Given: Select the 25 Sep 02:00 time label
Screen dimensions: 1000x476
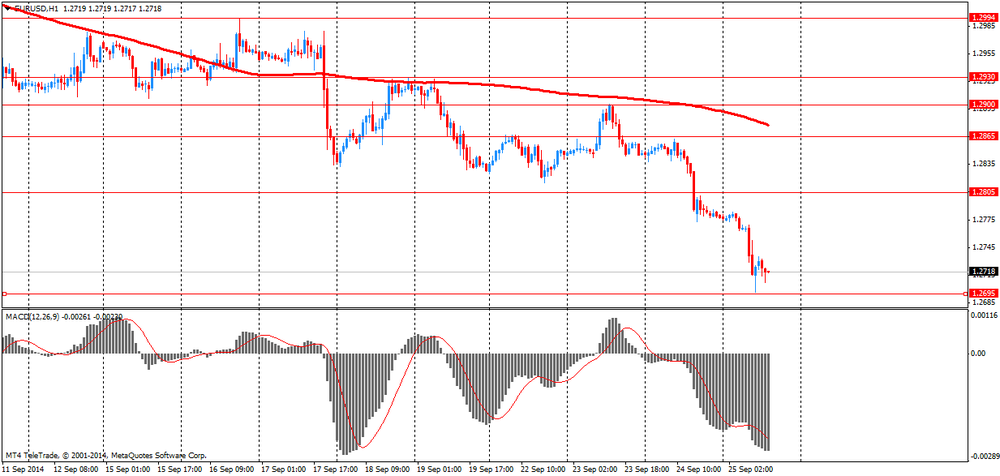Looking at the screenshot, I should pos(749,469).
